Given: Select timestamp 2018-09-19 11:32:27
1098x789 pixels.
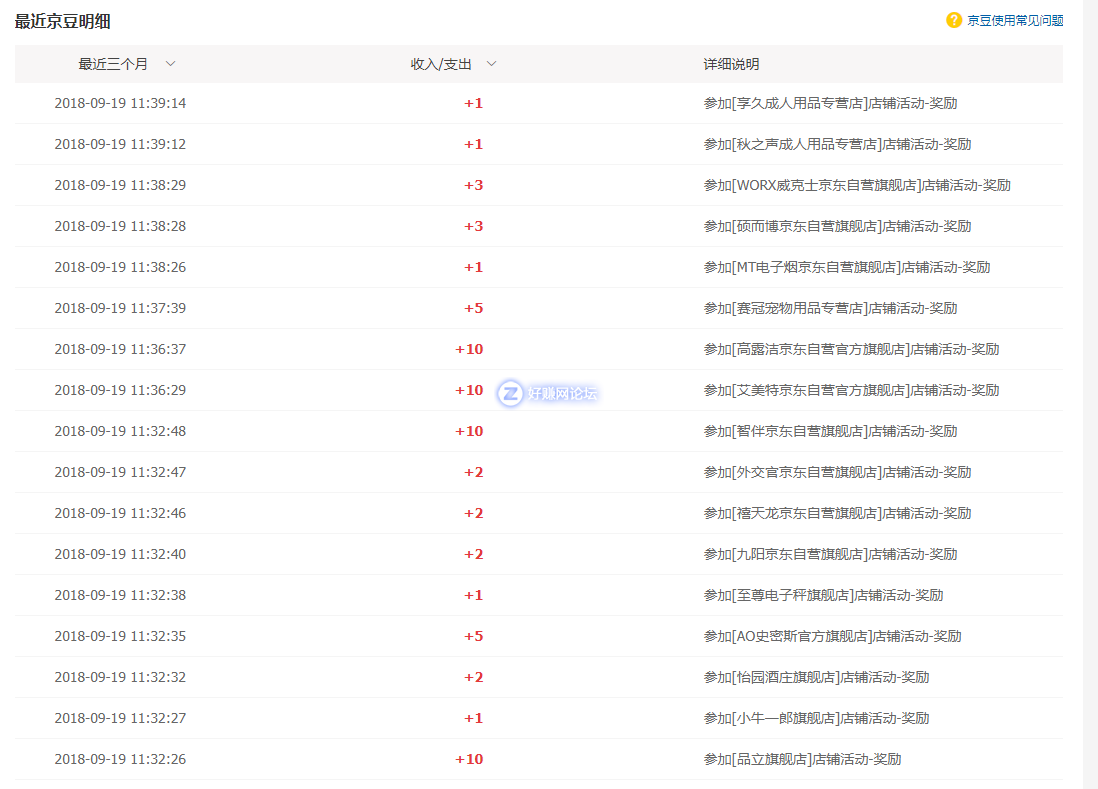Looking at the screenshot, I should click(120, 718).
